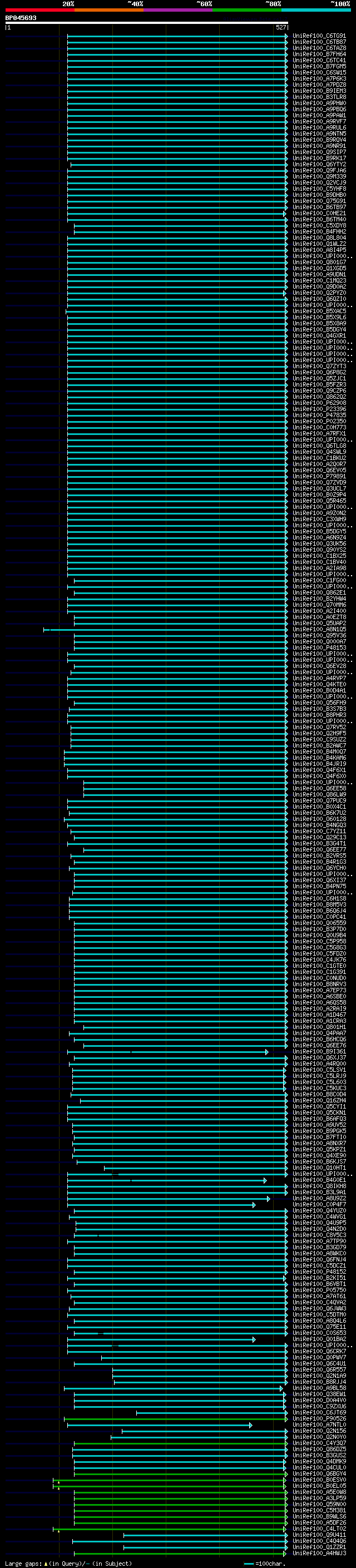Select the UniRef100_C4LT02 label
Screen dimensions: 356x1568
coord(319,1529)
